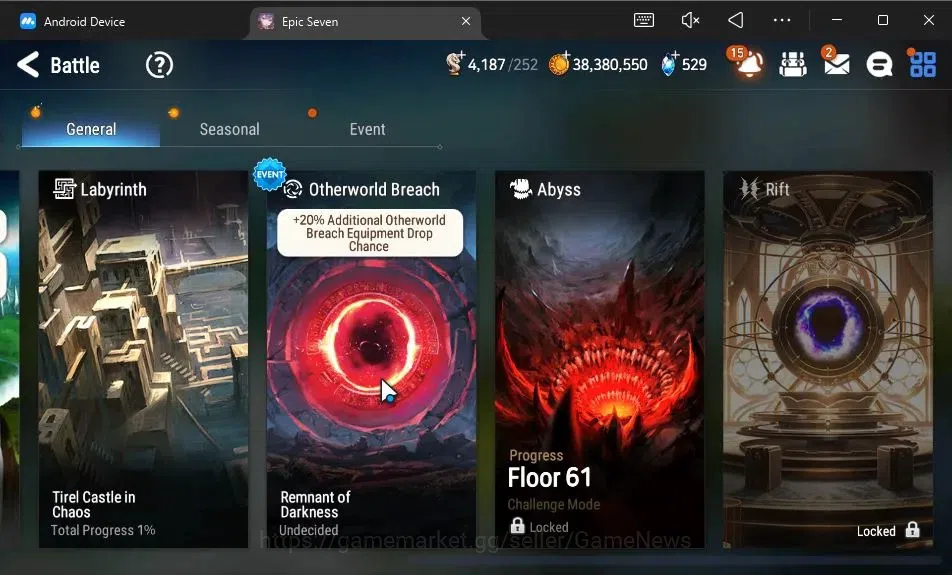Click the Abyss jaw icon
This screenshot has height=575, width=952.
pos(520,189)
